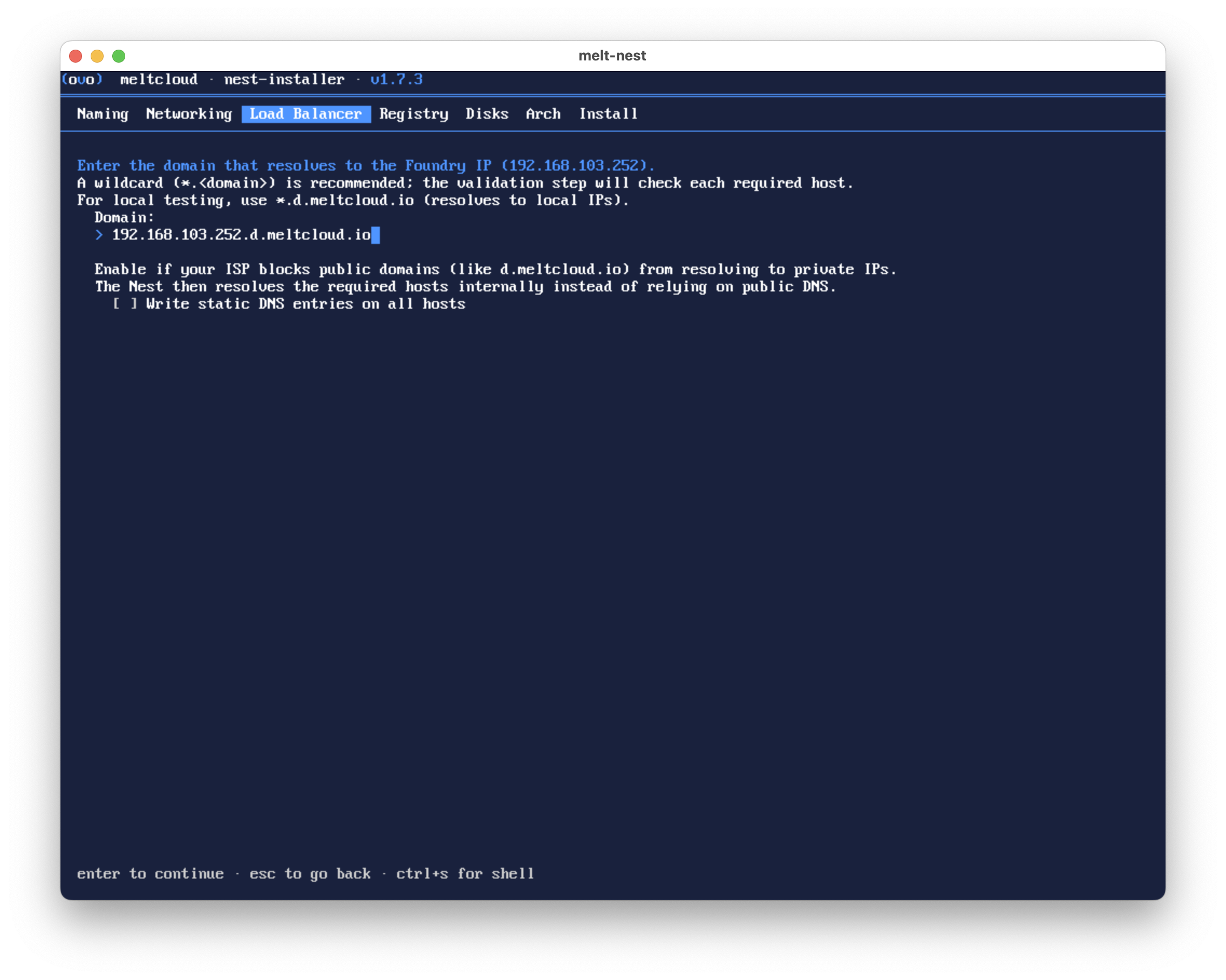The height and width of the screenshot is (980, 1226).
Task: Switch to the Naming tab
Action: (x=103, y=114)
